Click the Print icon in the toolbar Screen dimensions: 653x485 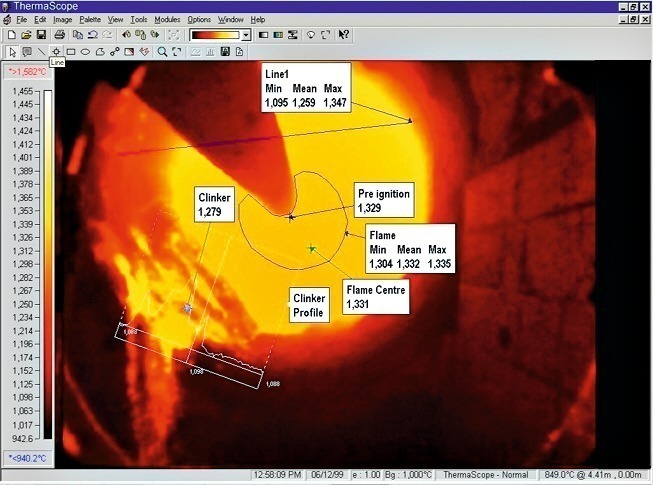(x=60, y=35)
